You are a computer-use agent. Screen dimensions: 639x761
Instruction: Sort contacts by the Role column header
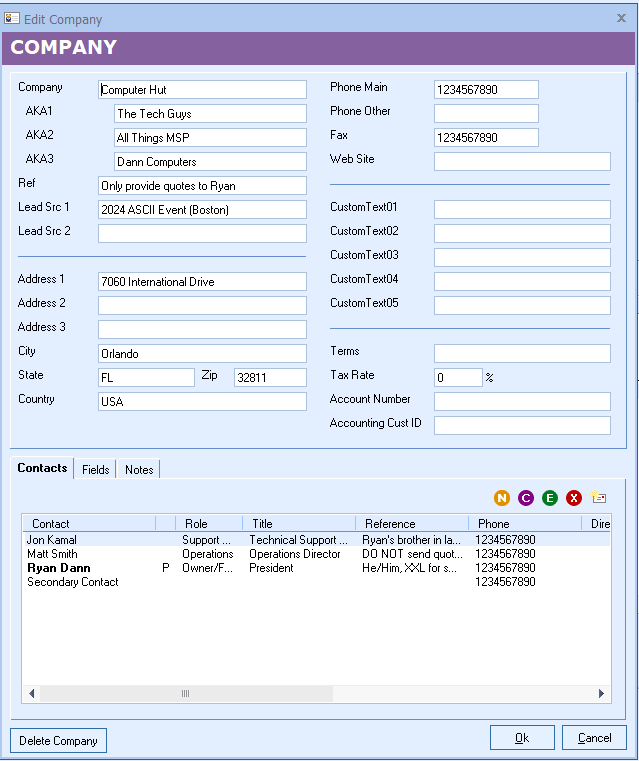(x=208, y=524)
